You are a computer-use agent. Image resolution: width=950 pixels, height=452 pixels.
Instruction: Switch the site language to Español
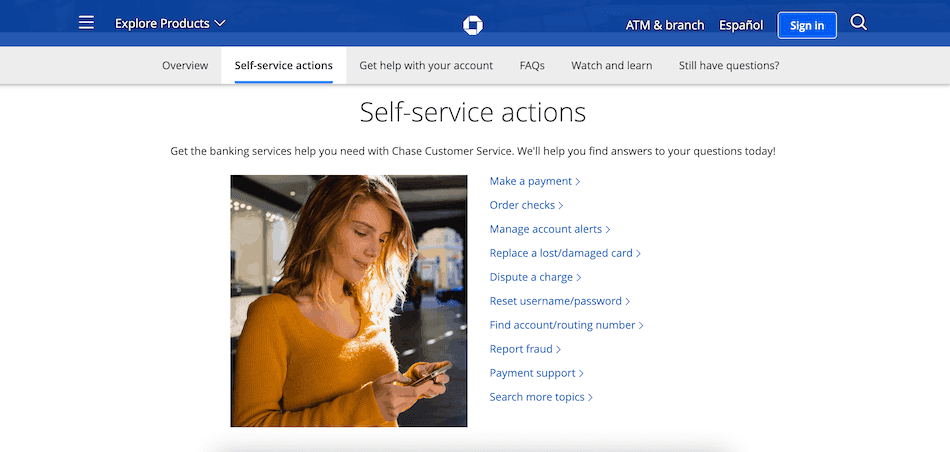741,25
